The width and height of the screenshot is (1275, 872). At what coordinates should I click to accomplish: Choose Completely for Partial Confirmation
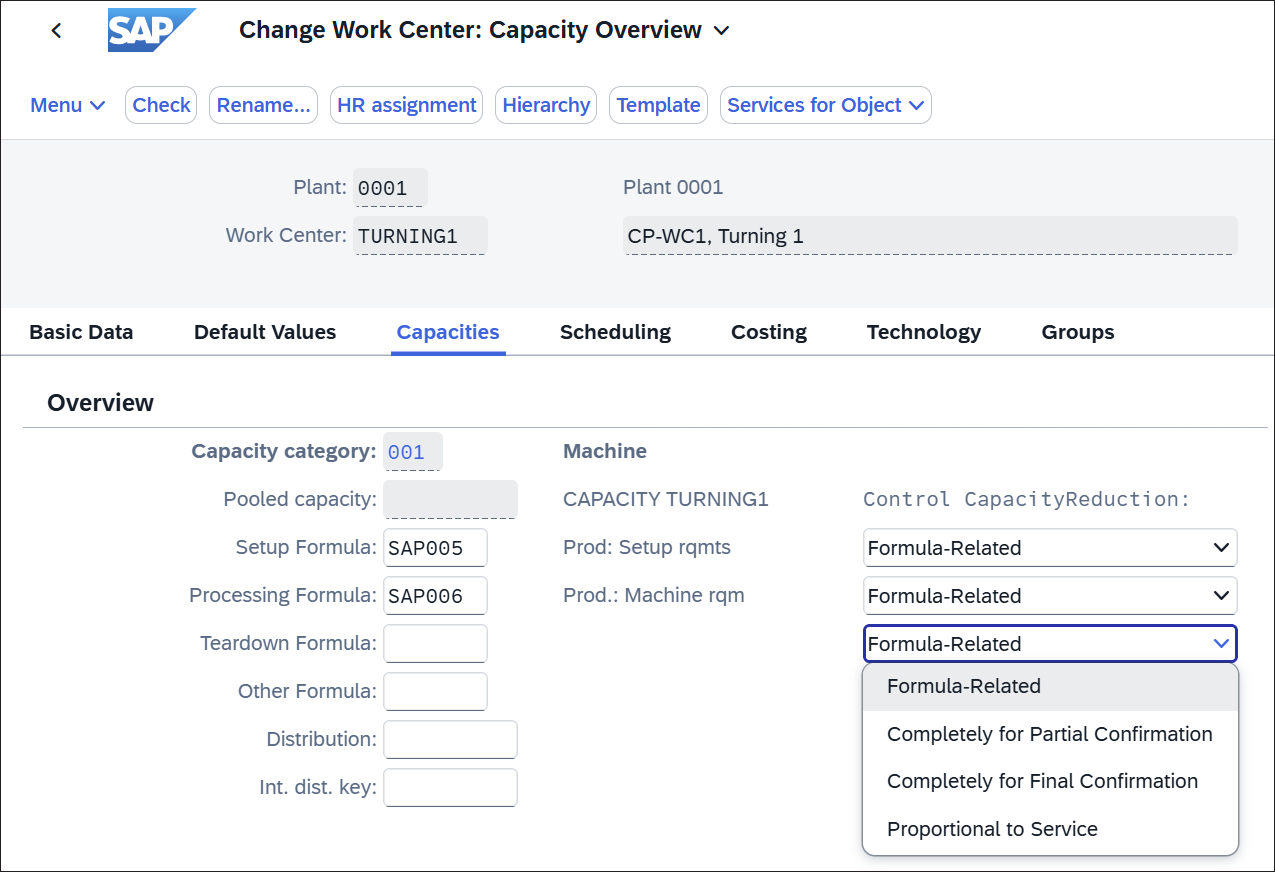click(x=1050, y=734)
